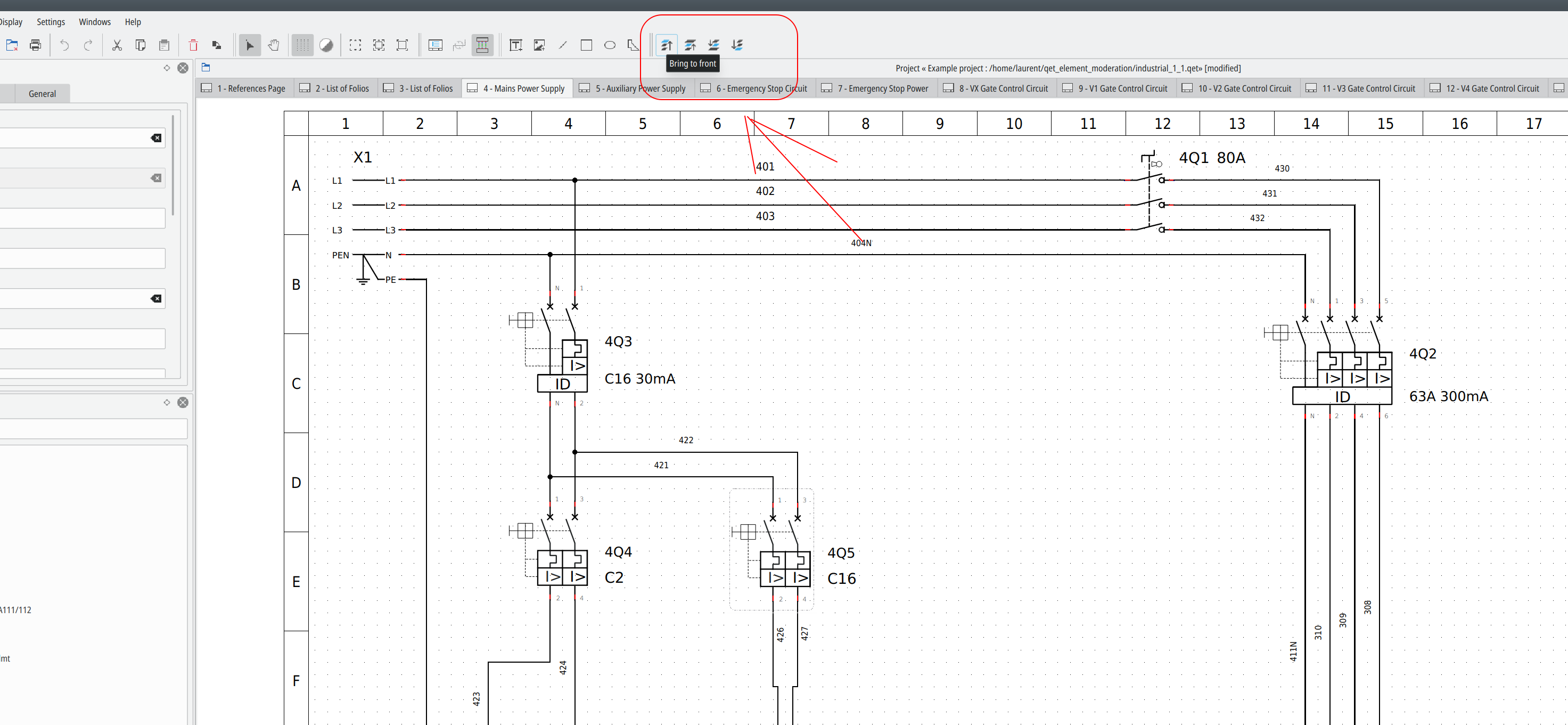Image resolution: width=1568 pixels, height=725 pixels.
Task: Clear the first input field in side panel
Action: [x=157, y=137]
